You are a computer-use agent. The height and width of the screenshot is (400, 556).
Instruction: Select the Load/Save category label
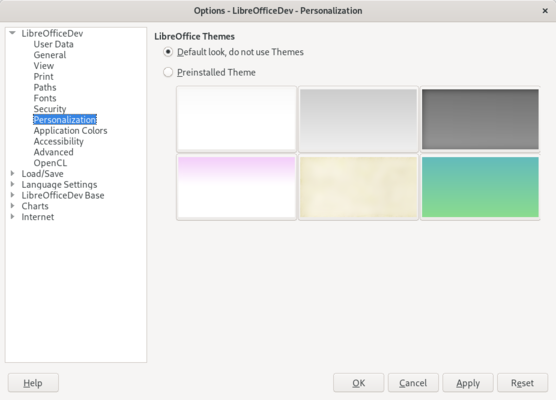[x=43, y=174]
